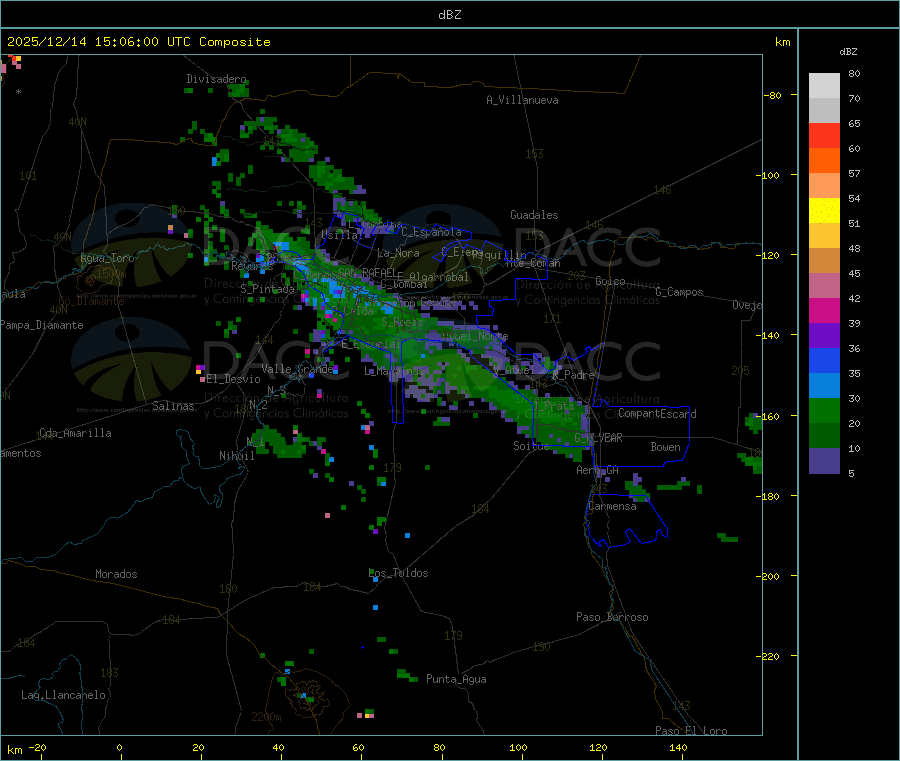
Task: Click the Morados map label
Action: (116, 574)
